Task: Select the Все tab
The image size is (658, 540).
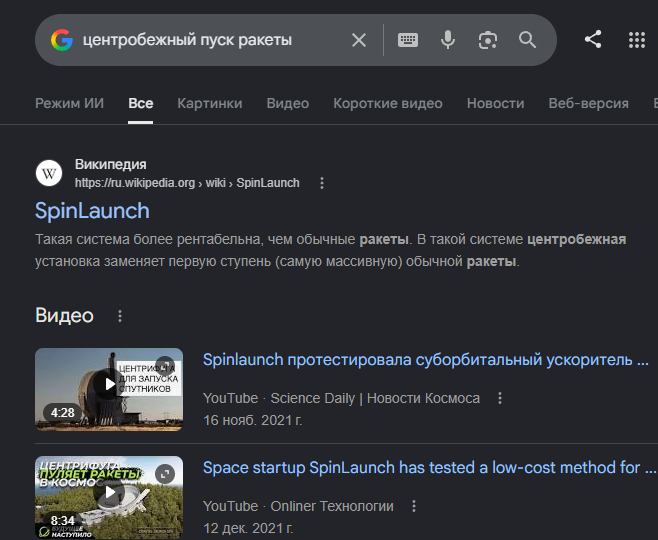Action: pyautogui.click(x=141, y=103)
